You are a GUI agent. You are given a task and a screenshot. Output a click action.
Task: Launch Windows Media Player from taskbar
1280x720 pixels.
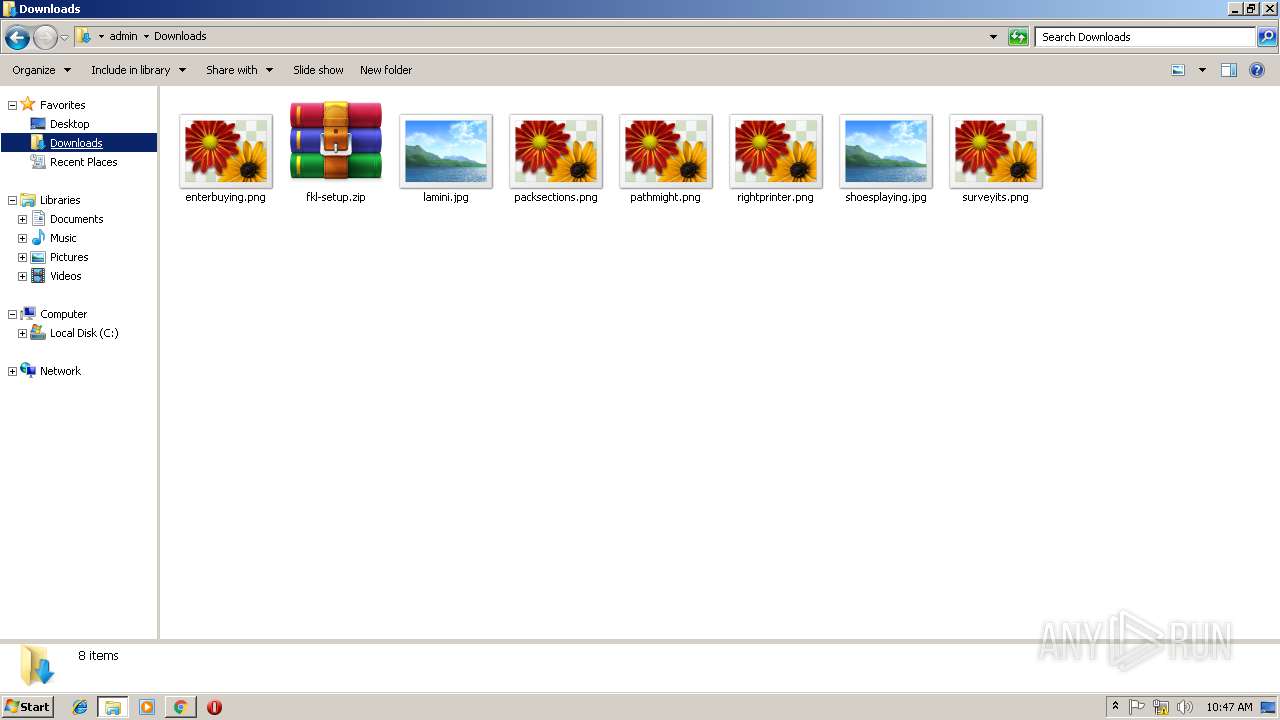(x=147, y=707)
